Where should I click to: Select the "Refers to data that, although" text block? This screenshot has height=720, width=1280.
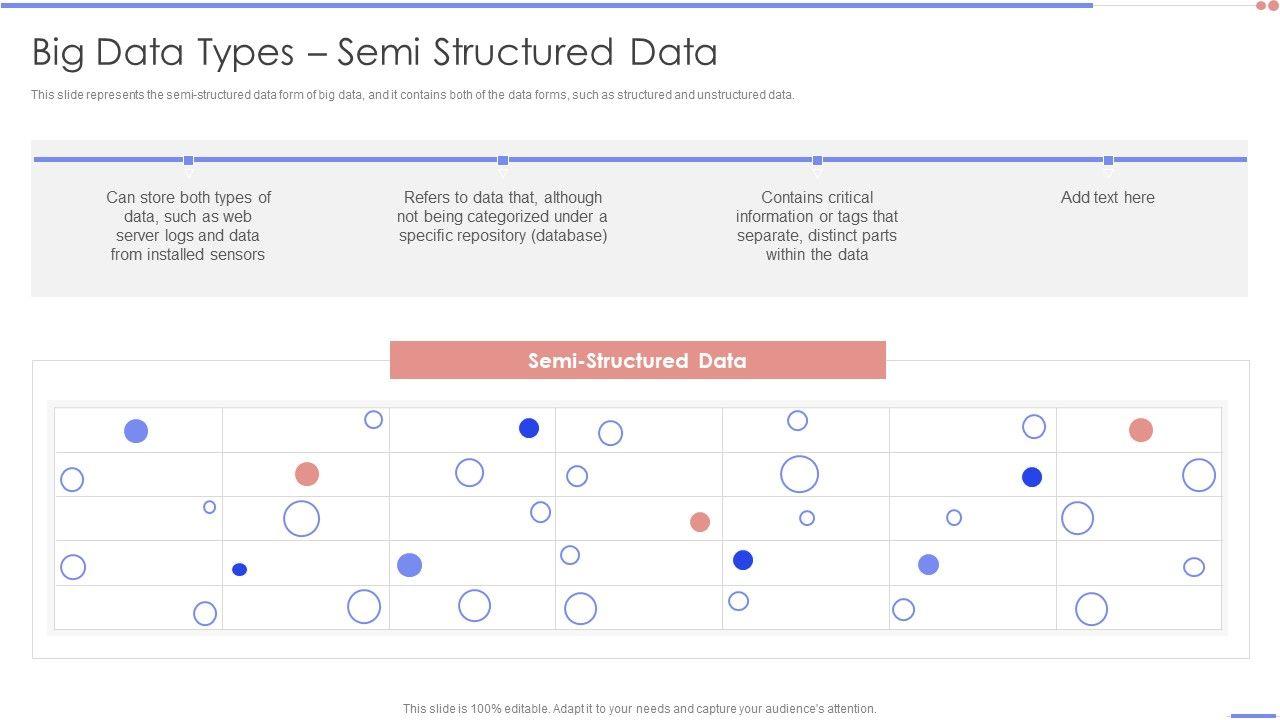click(x=502, y=217)
